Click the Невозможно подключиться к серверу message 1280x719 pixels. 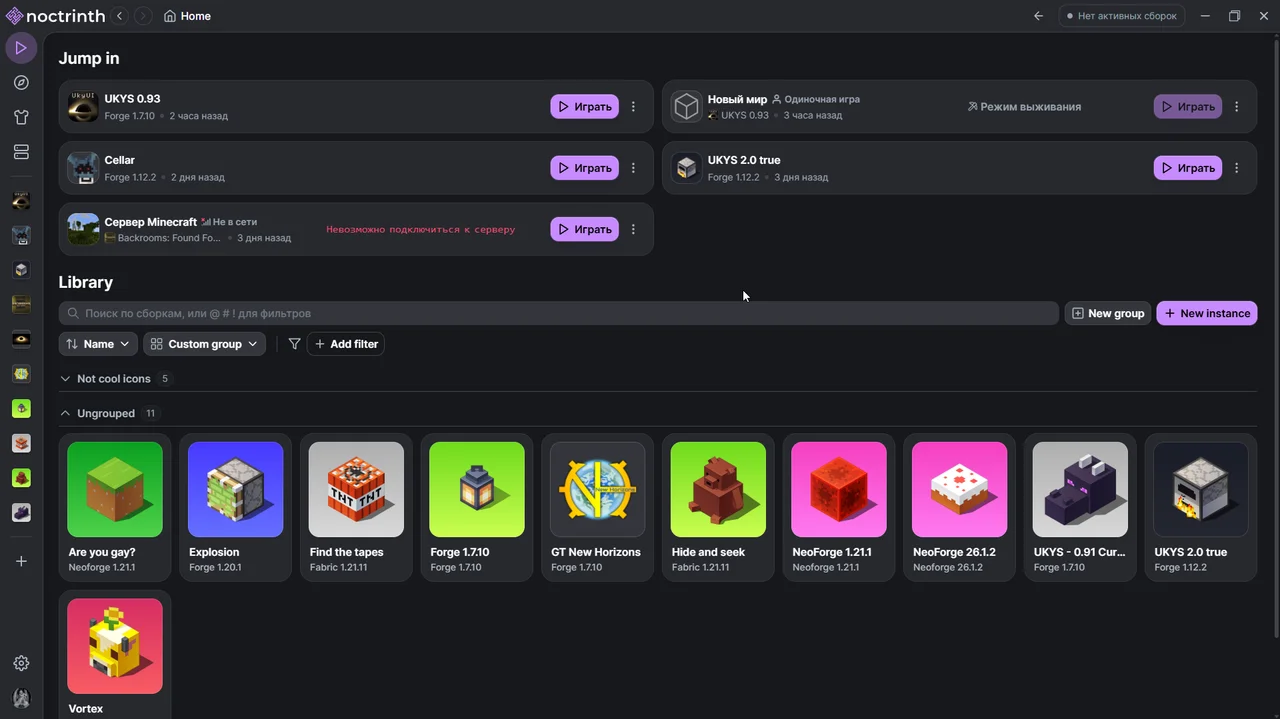coord(420,229)
